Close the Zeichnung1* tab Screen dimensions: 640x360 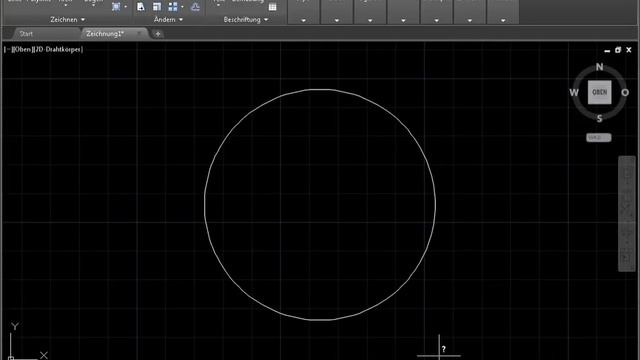pos(139,33)
